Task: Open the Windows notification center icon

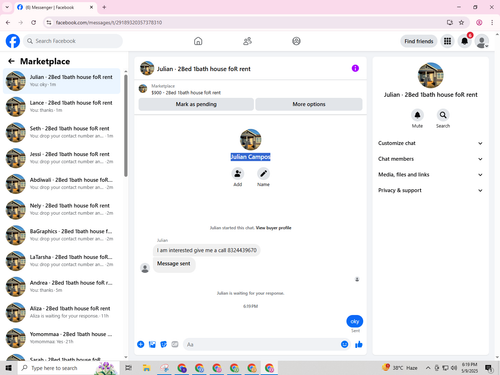Action: pyautogui.click(x=489, y=368)
